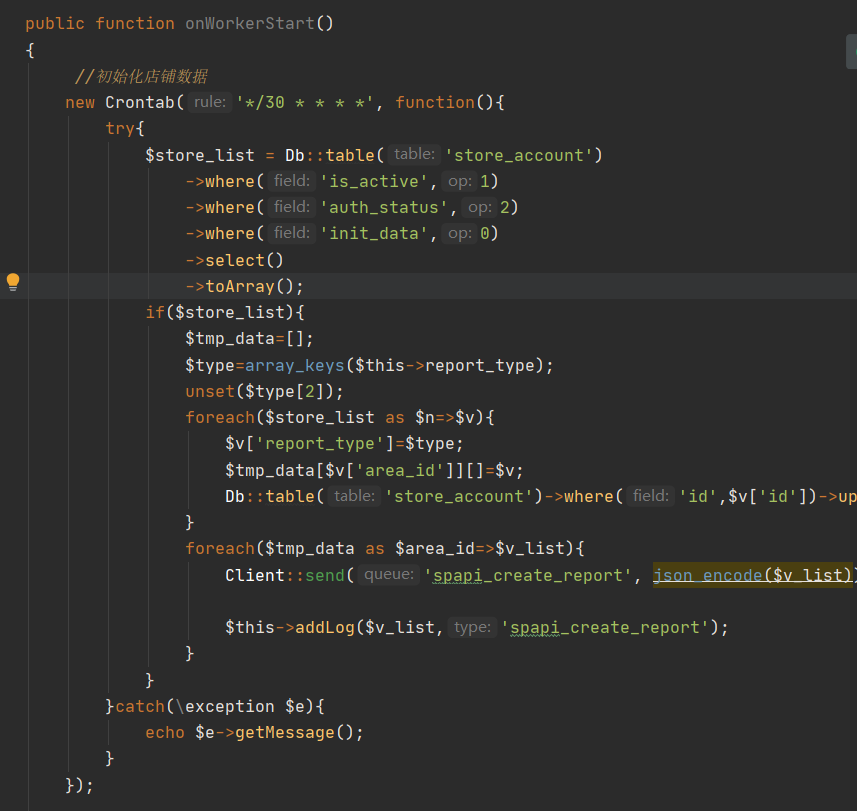Screen dimensions: 857x811
Task: Click the $store_list variable assignment
Action: [x=200, y=155]
